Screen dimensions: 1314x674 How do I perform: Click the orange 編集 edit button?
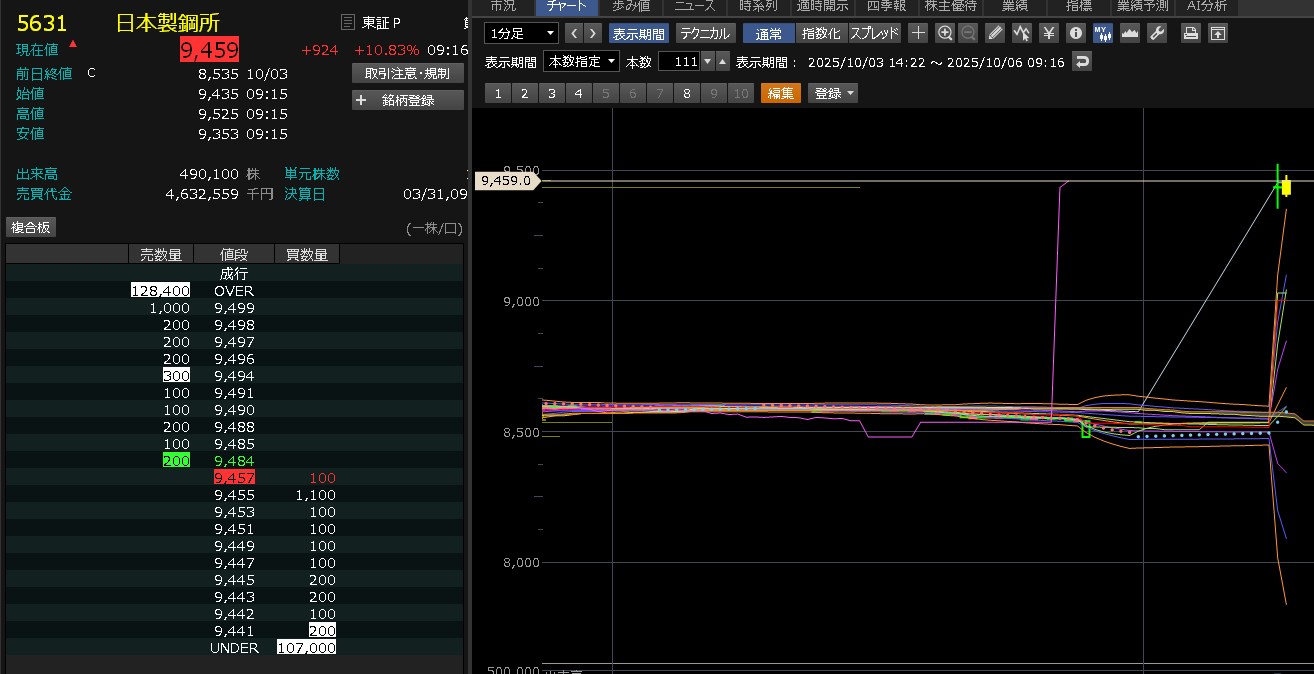point(780,93)
